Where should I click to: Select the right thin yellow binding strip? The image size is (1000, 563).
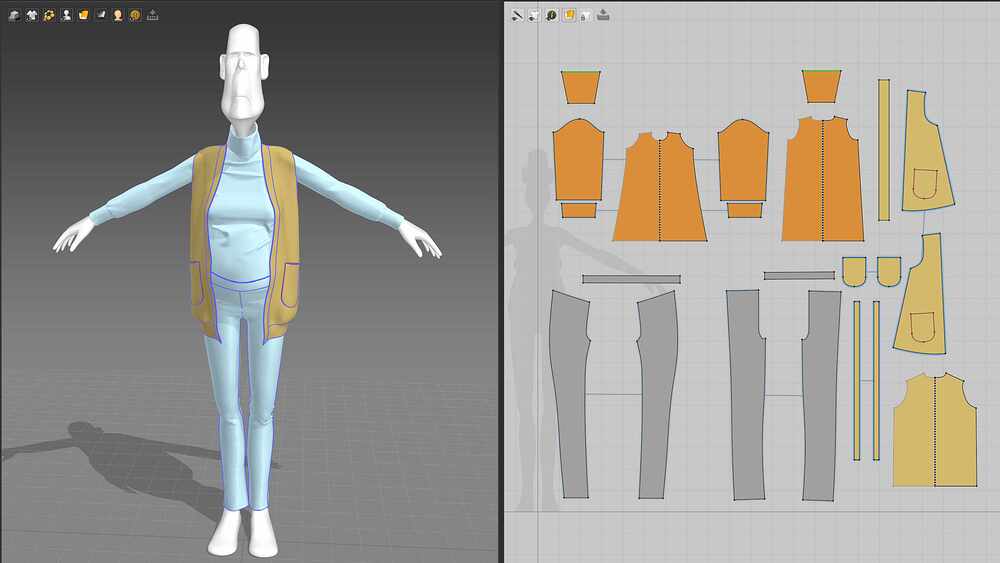[876, 381]
